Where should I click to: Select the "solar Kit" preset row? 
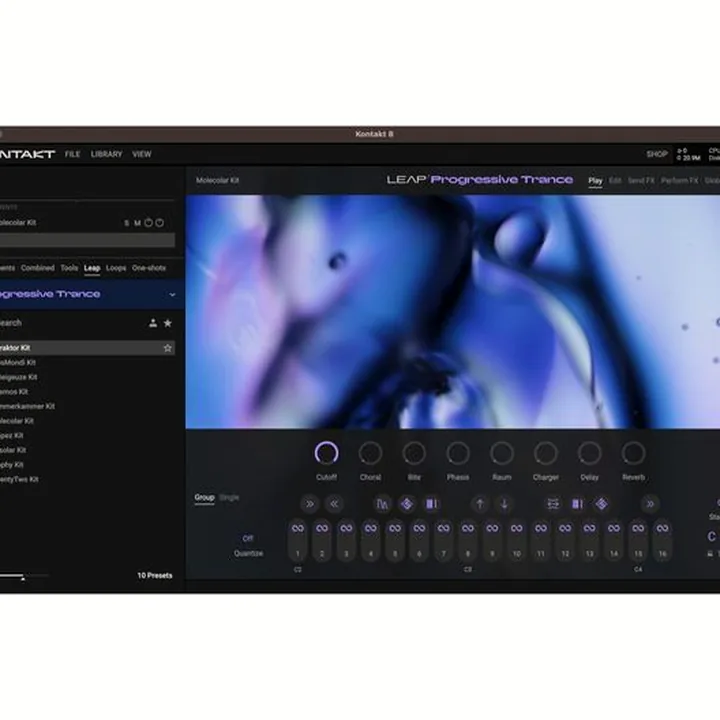coord(87,450)
